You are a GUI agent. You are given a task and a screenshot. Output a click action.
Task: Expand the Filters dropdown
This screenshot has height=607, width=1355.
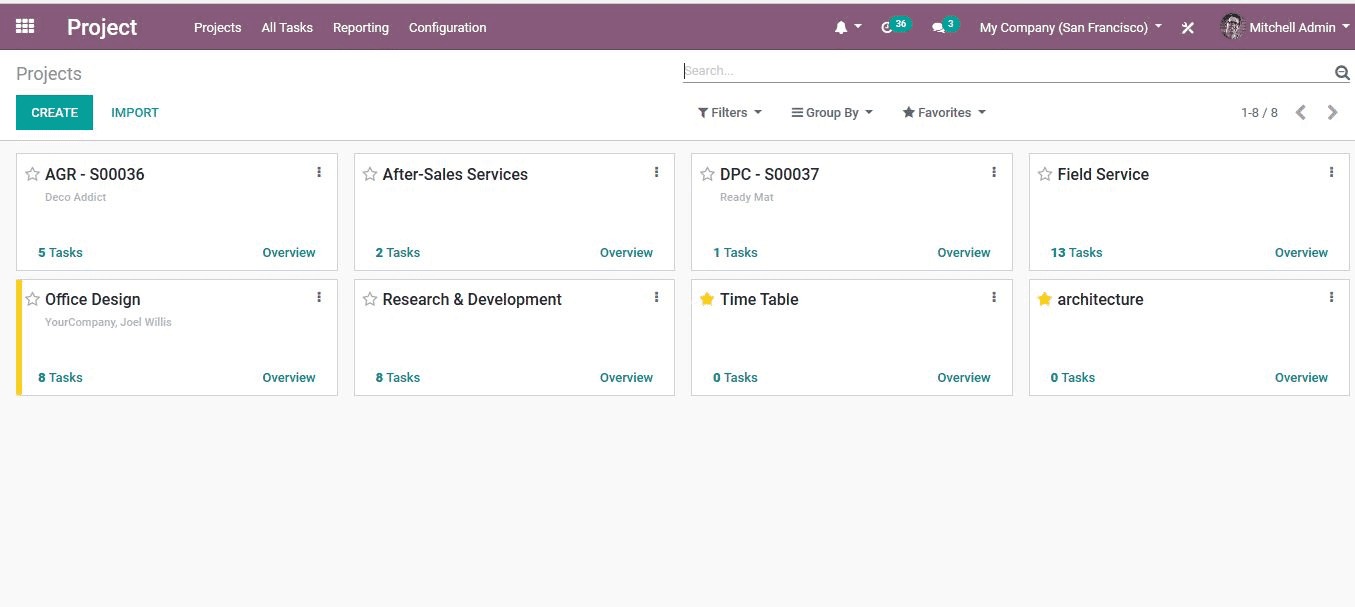[x=729, y=113]
